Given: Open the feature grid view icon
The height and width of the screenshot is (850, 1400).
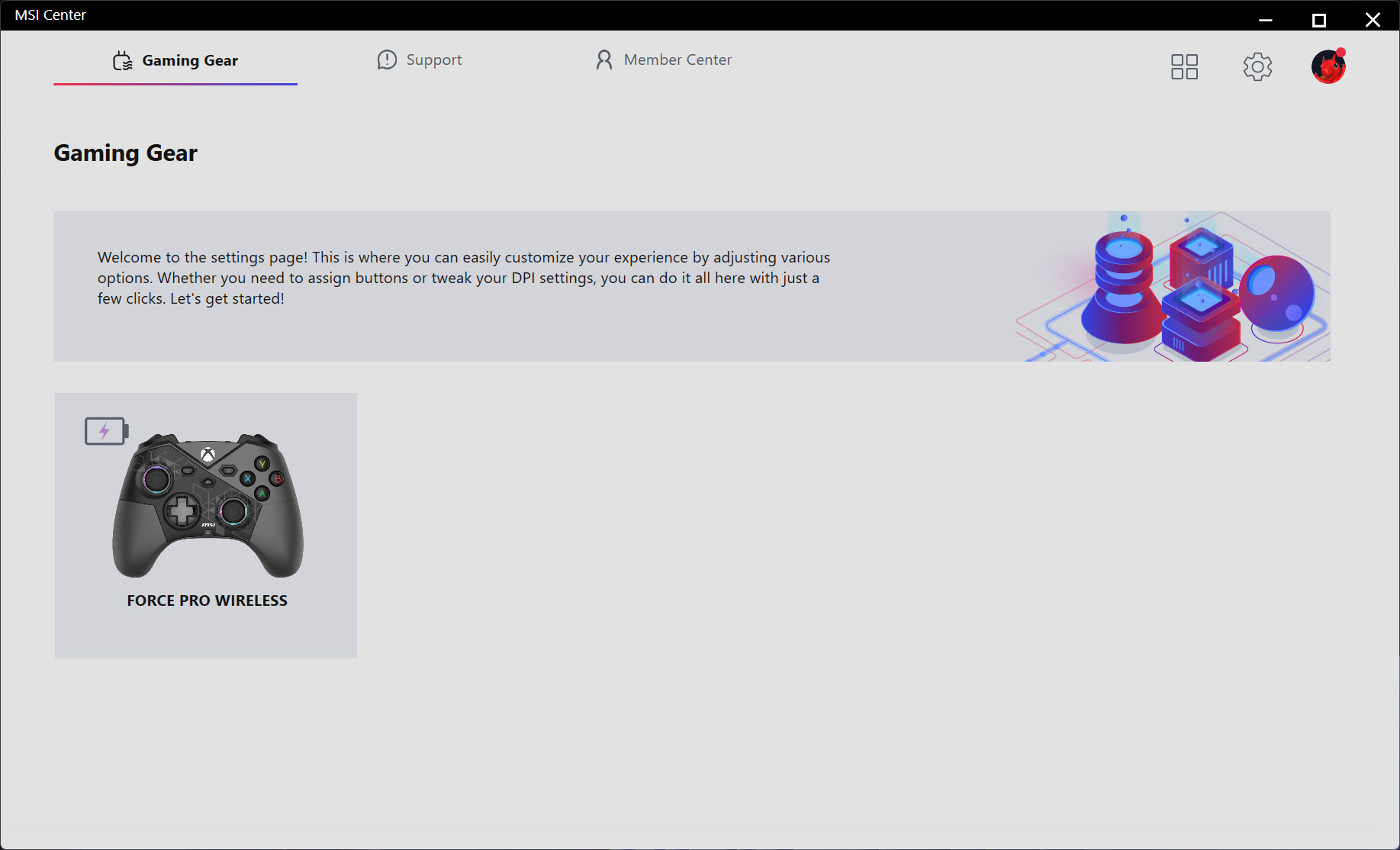Looking at the screenshot, I should [1184, 66].
